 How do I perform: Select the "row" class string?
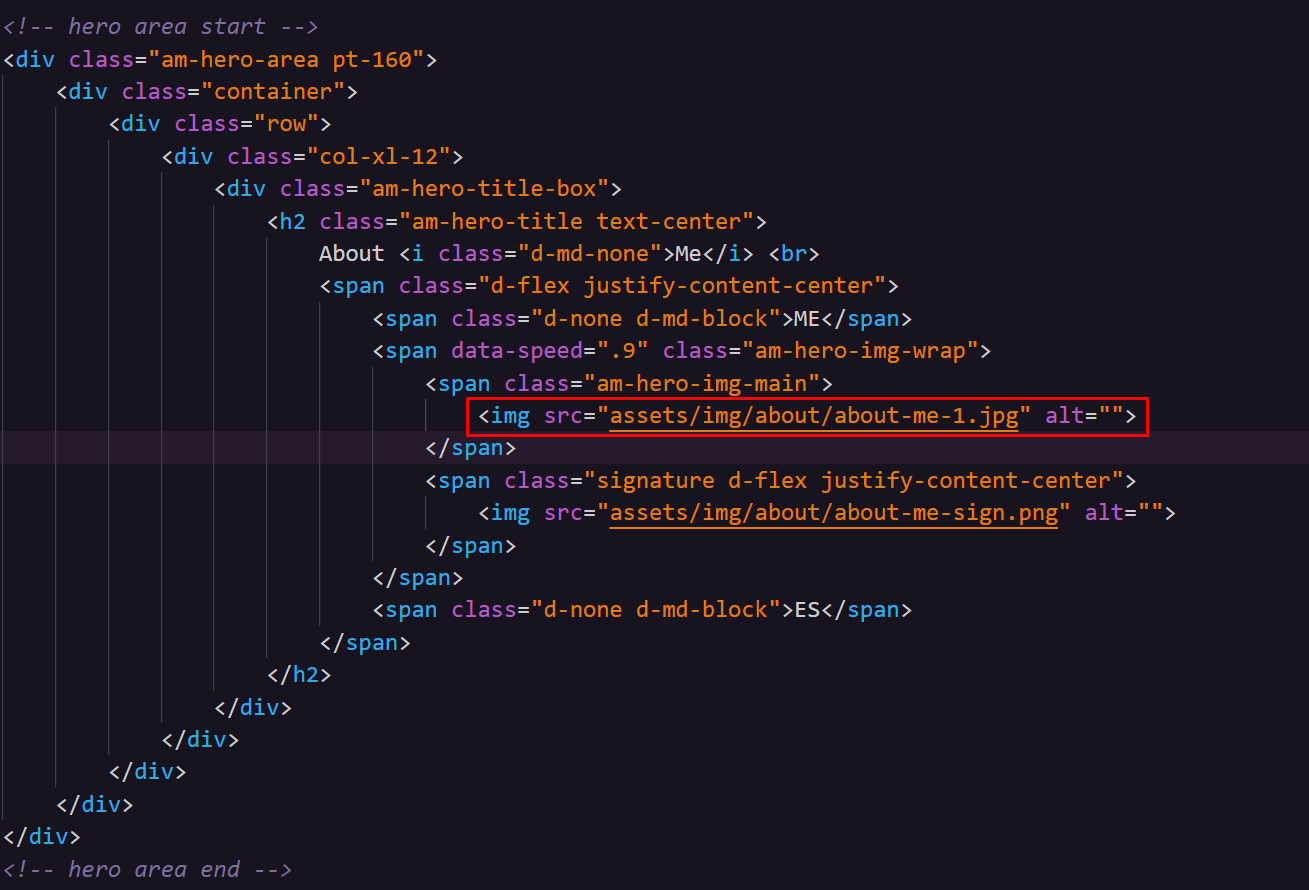[285, 124]
